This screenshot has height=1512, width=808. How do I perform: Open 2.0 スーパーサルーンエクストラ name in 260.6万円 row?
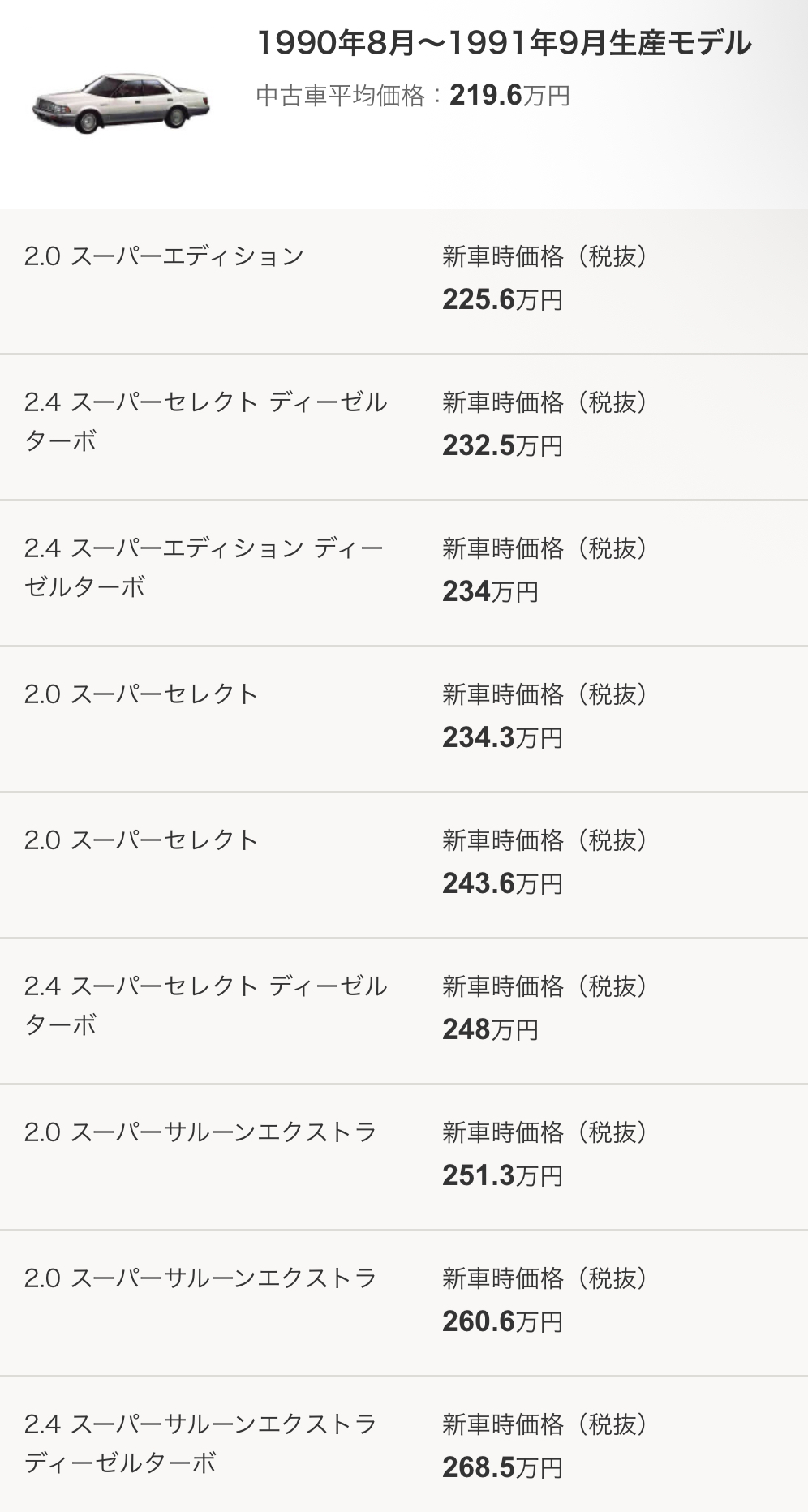pos(200,1278)
